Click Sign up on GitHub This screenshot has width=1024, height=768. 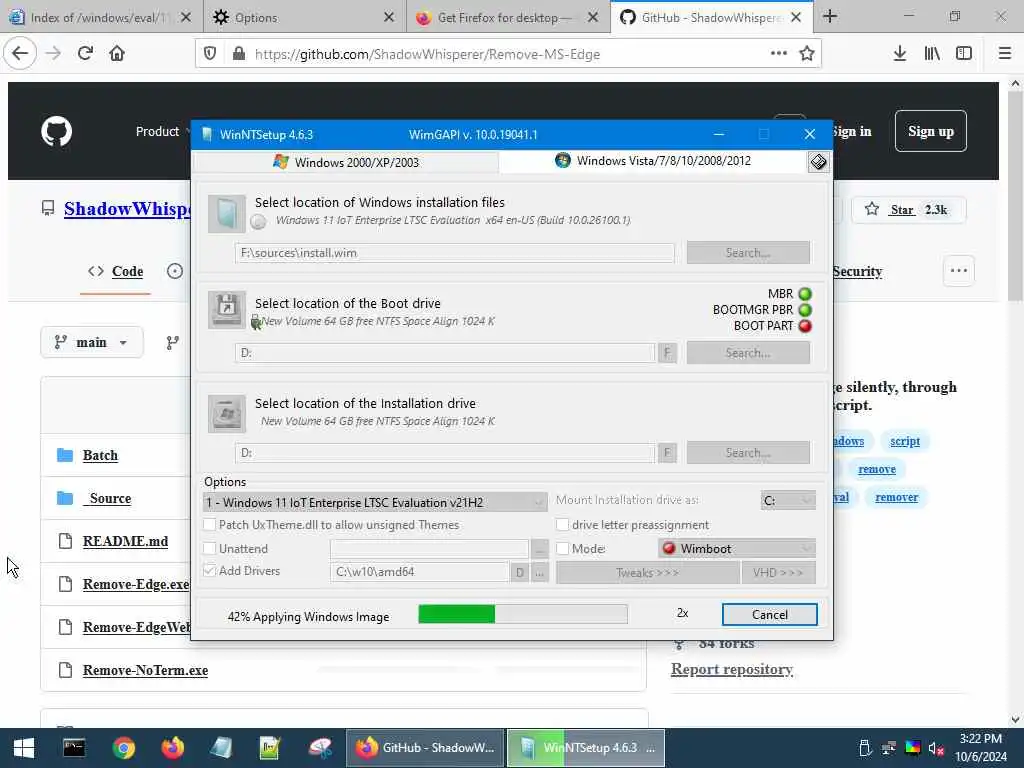coord(931,131)
